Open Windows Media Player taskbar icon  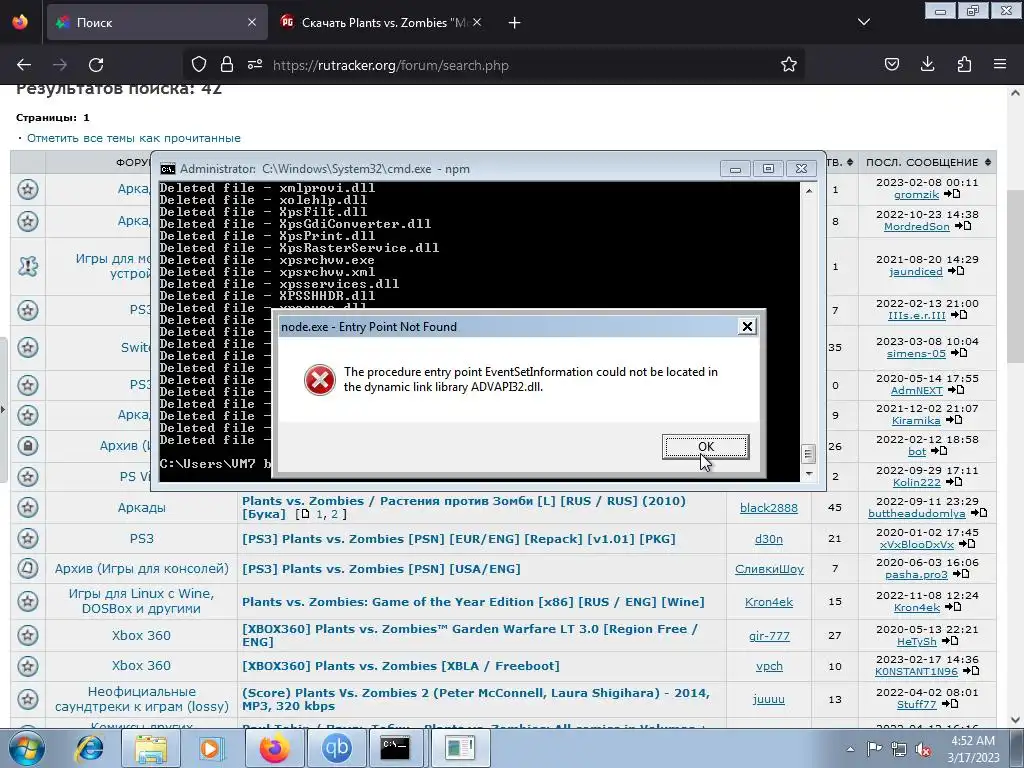tap(212, 748)
